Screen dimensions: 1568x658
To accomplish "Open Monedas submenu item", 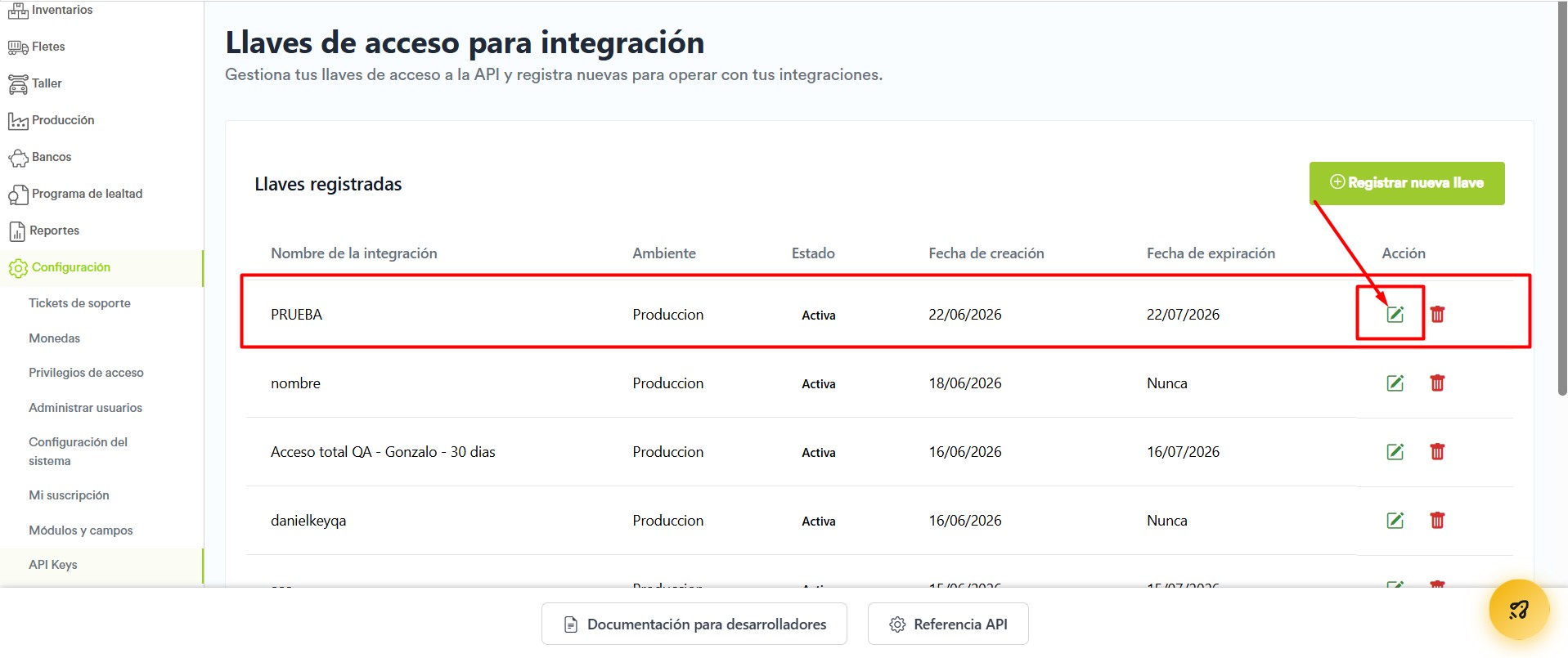I will tap(54, 338).
